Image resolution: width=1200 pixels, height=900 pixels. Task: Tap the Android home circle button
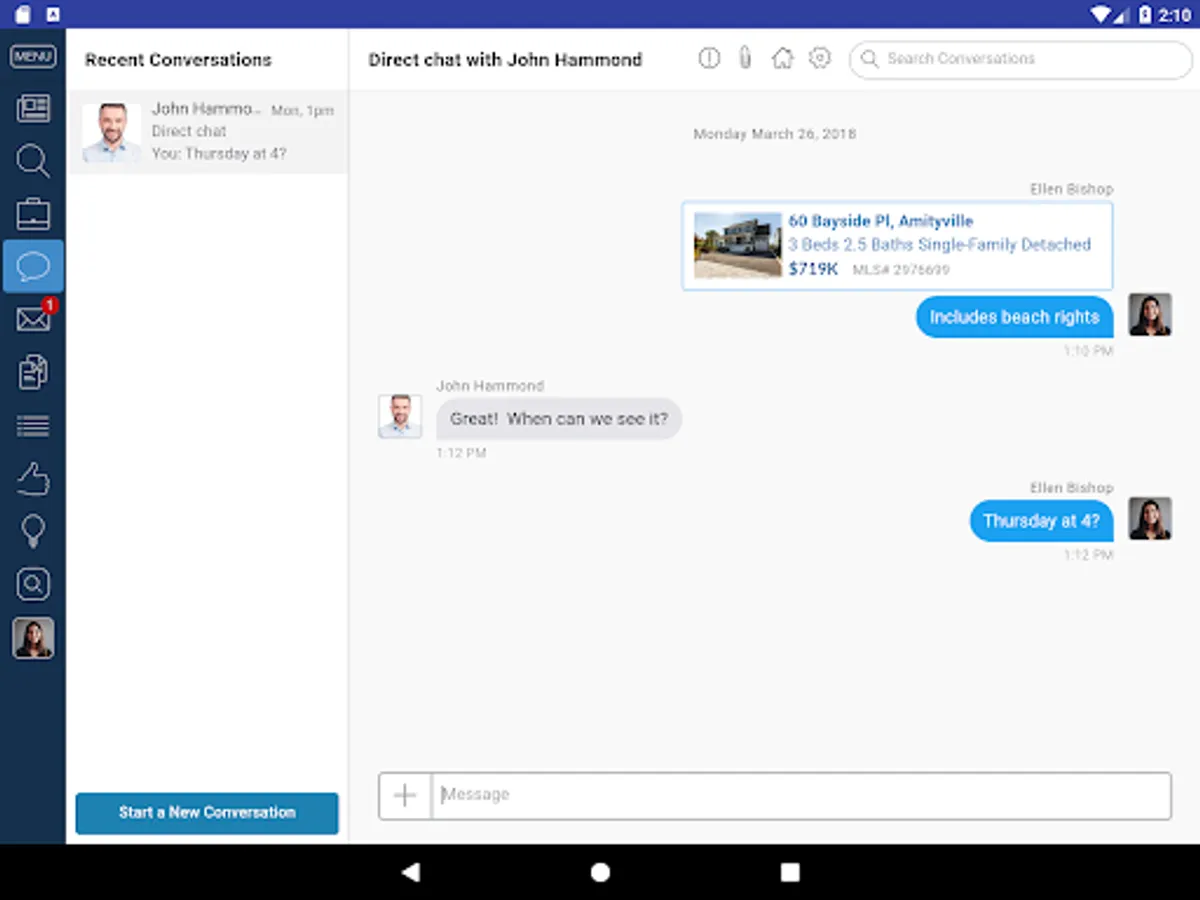600,872
